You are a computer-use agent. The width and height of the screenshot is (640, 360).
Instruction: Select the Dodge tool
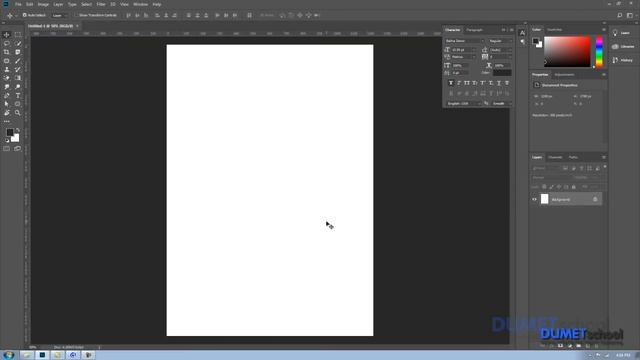(18, 87)
